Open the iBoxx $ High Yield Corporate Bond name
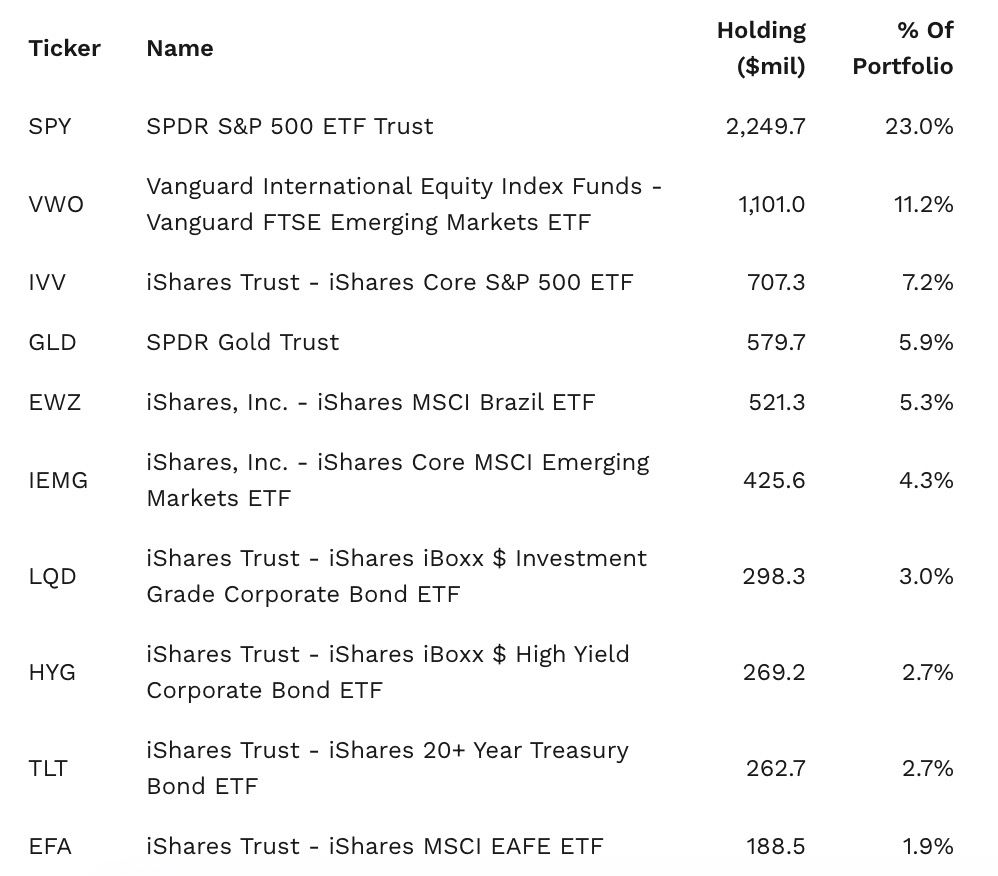This screenshot has height=876, width=998. 388,672
